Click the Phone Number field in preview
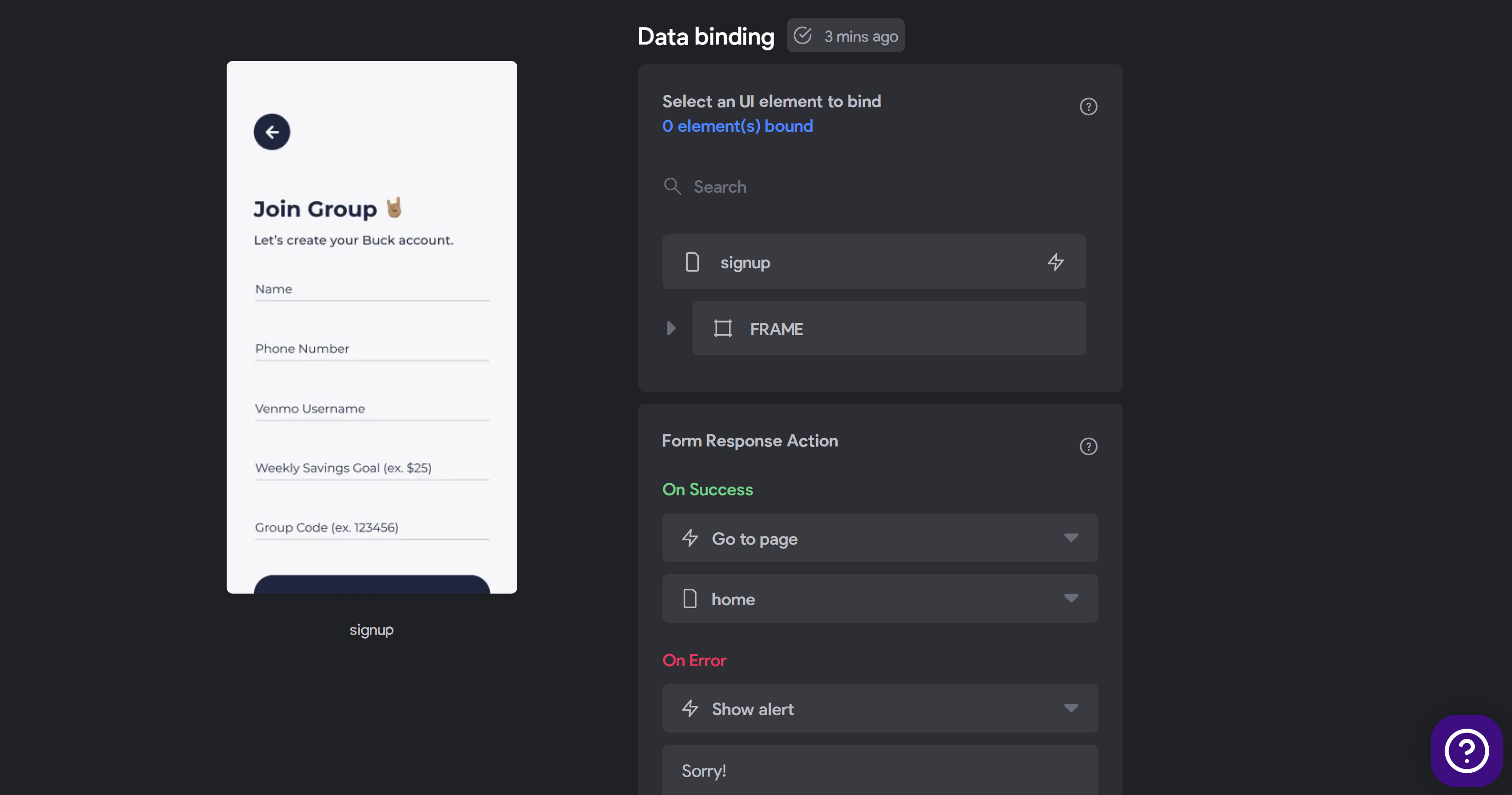Viewport: 1512px width, 795px height. (x=371, y=349)
